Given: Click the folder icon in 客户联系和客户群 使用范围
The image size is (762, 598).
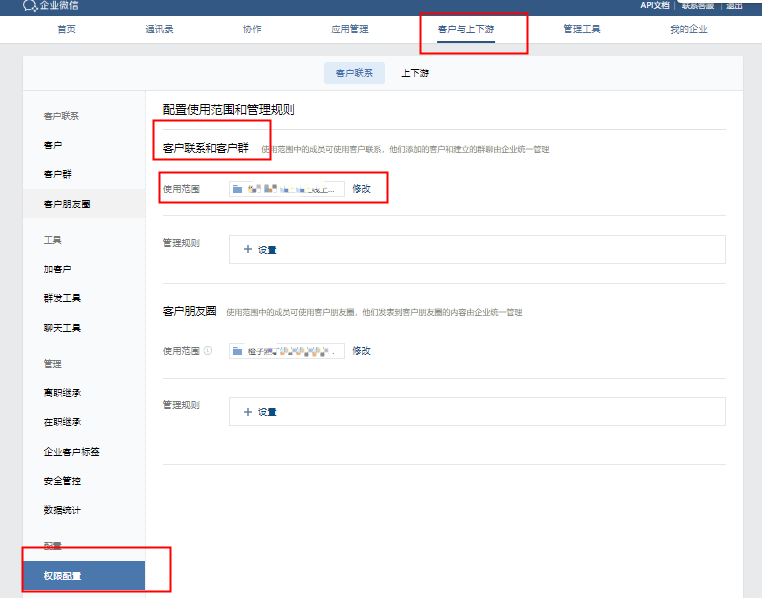Looking at the screenshot, I should tap(237, 188).
